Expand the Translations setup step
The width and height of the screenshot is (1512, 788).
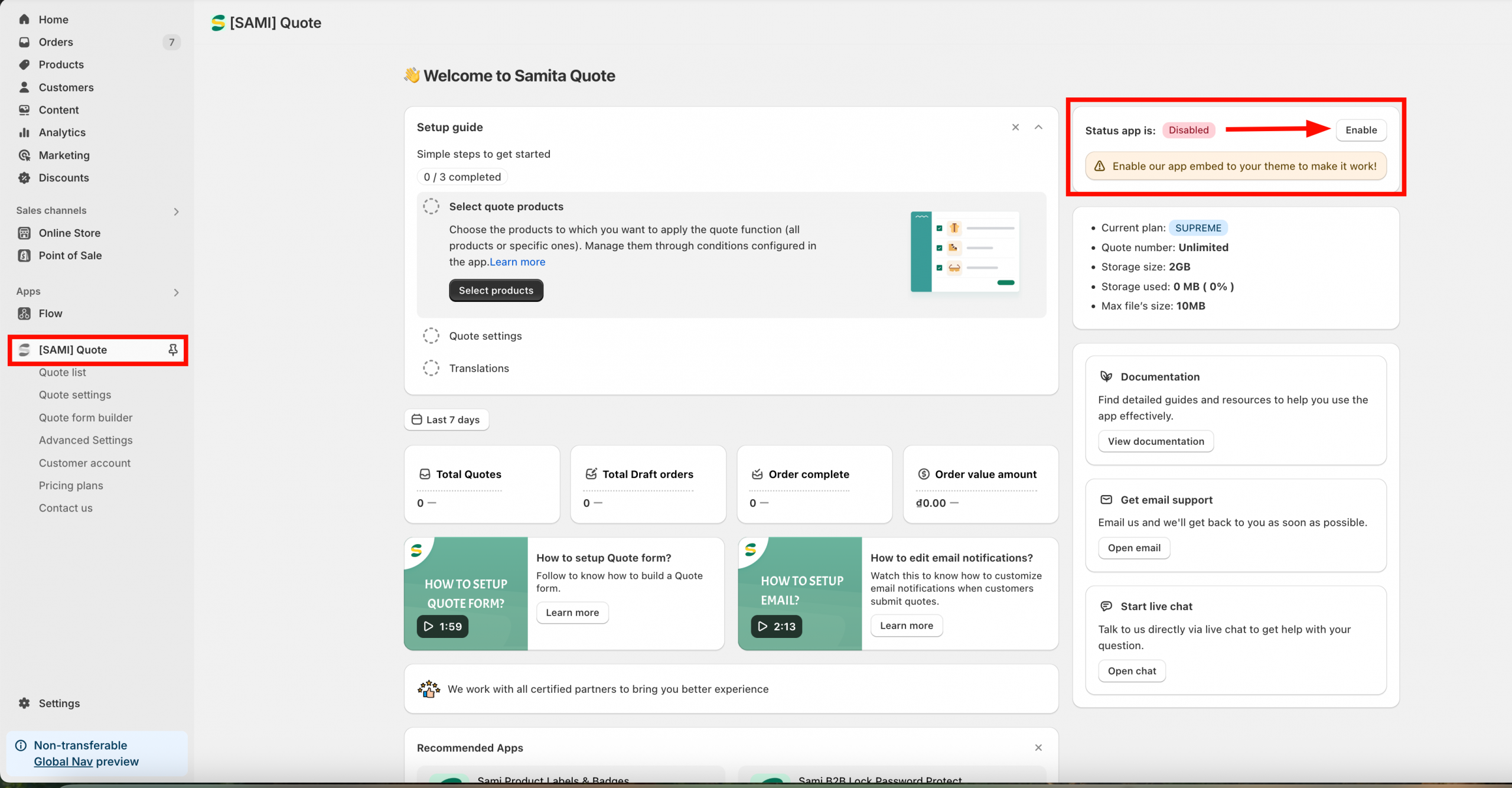(479, 368)
